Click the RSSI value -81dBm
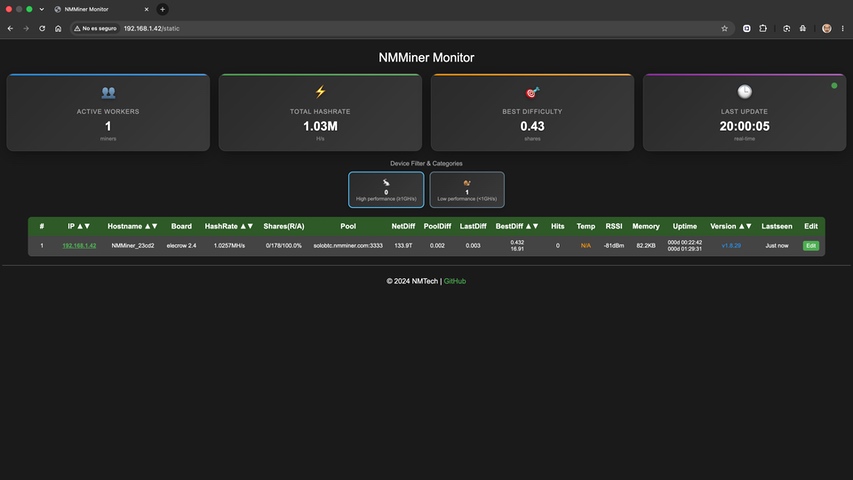 (x=614, y=245)
